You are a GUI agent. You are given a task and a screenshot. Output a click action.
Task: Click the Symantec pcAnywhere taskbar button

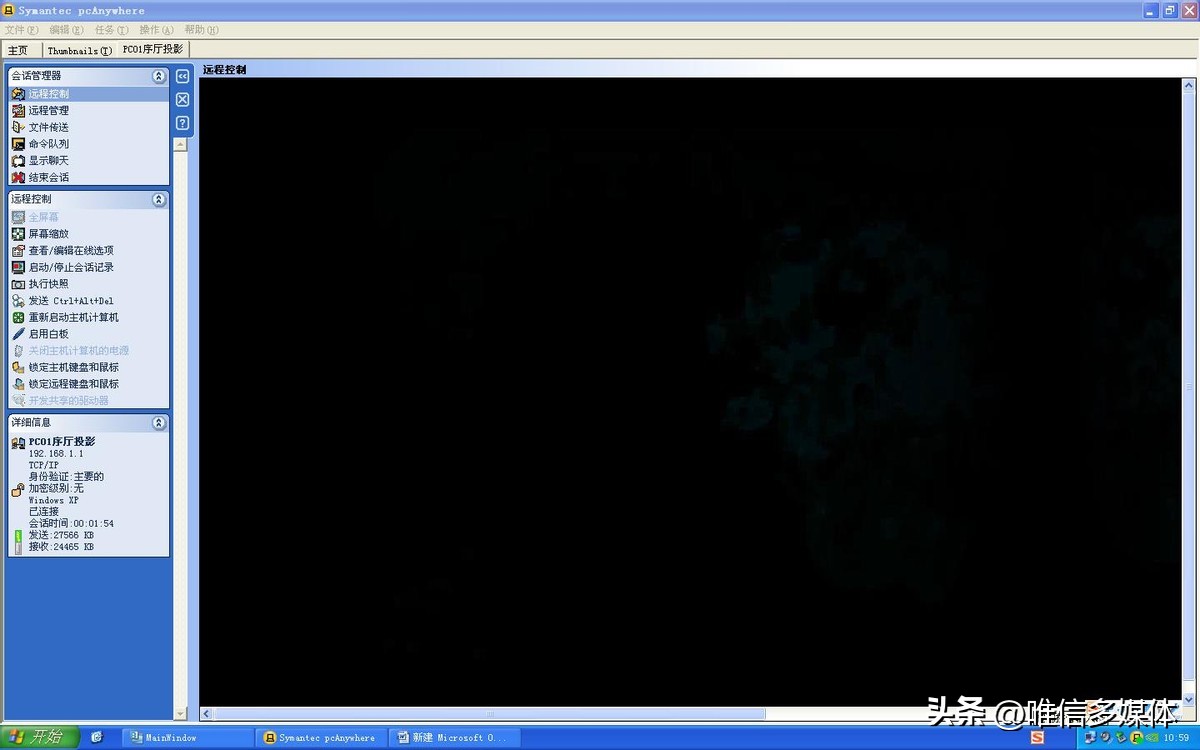click(321, 738)
